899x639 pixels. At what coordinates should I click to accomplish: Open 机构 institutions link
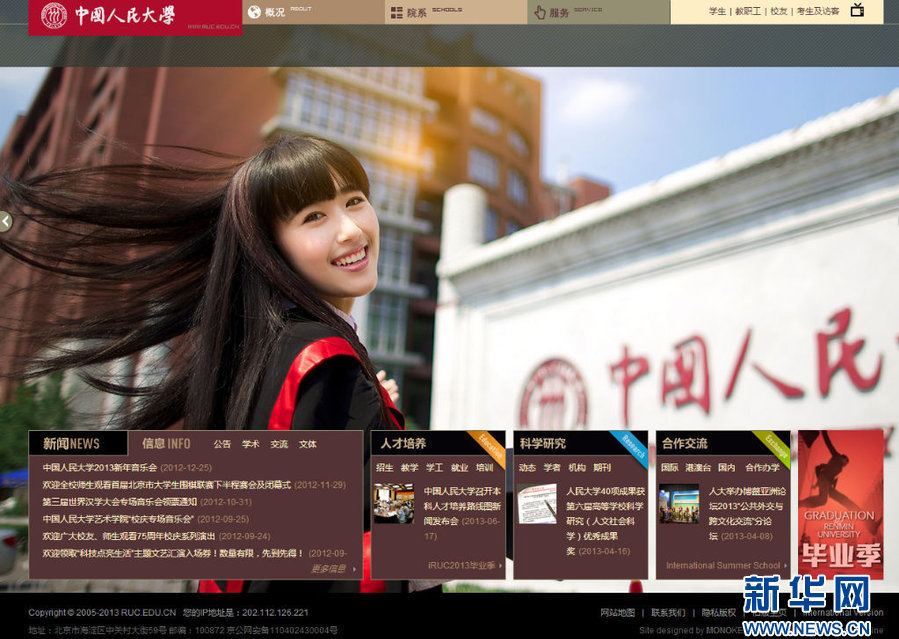point(577,468)
